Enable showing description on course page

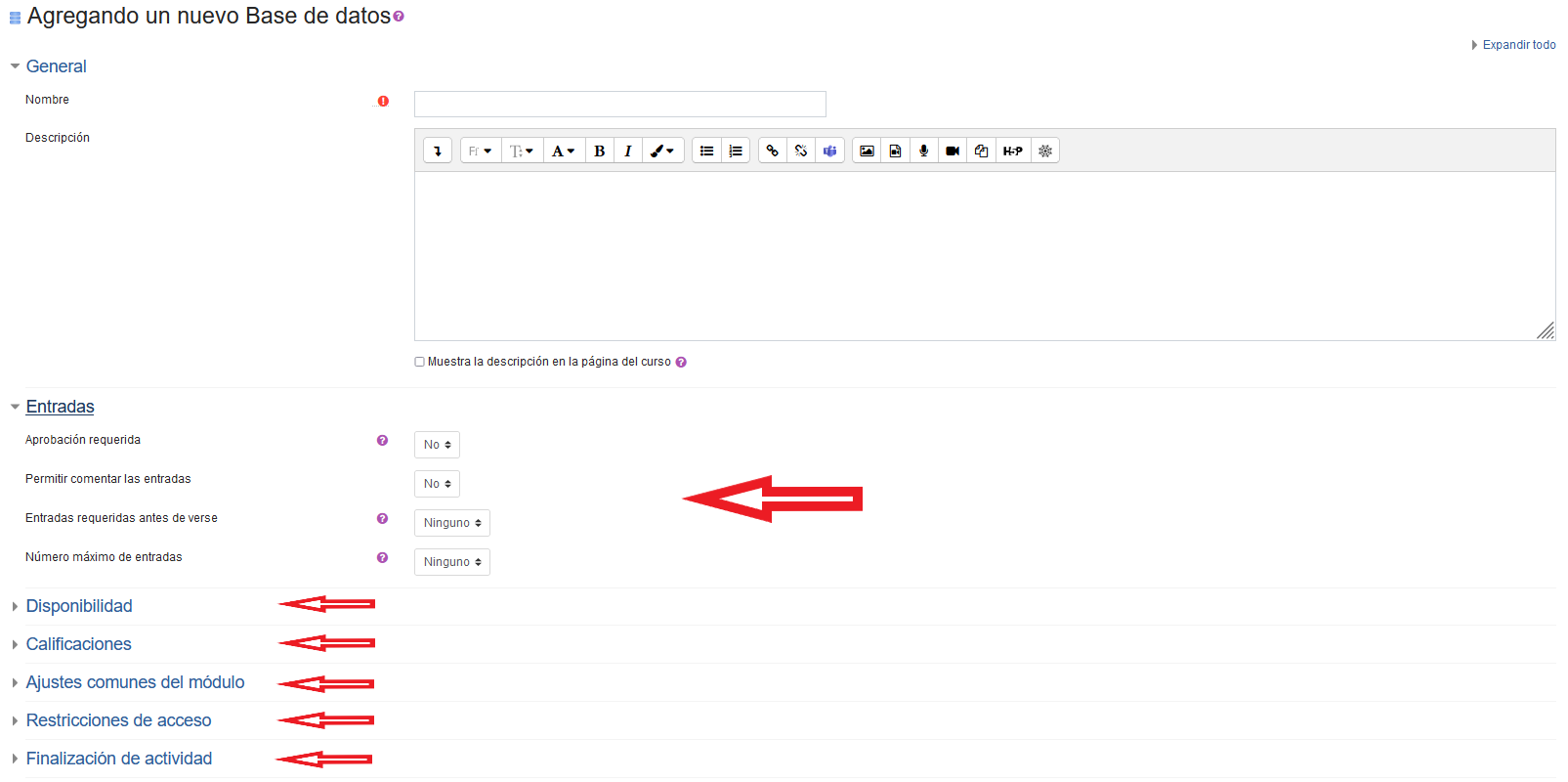(420, 362)
